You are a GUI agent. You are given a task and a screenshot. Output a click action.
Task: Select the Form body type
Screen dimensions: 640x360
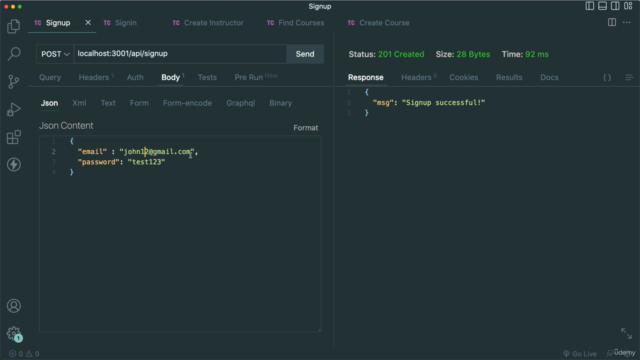click(x=139, y=103)
